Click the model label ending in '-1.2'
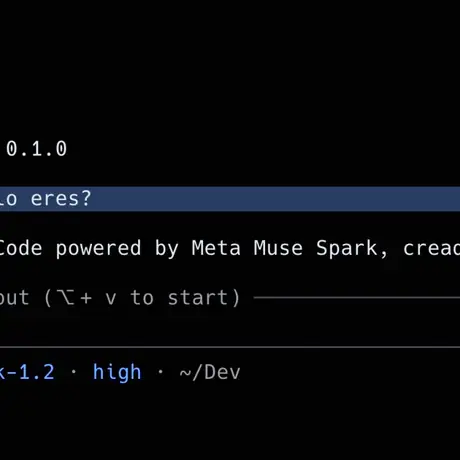Image resolution: width=460 pixels, height=460 pixels. 27,372
